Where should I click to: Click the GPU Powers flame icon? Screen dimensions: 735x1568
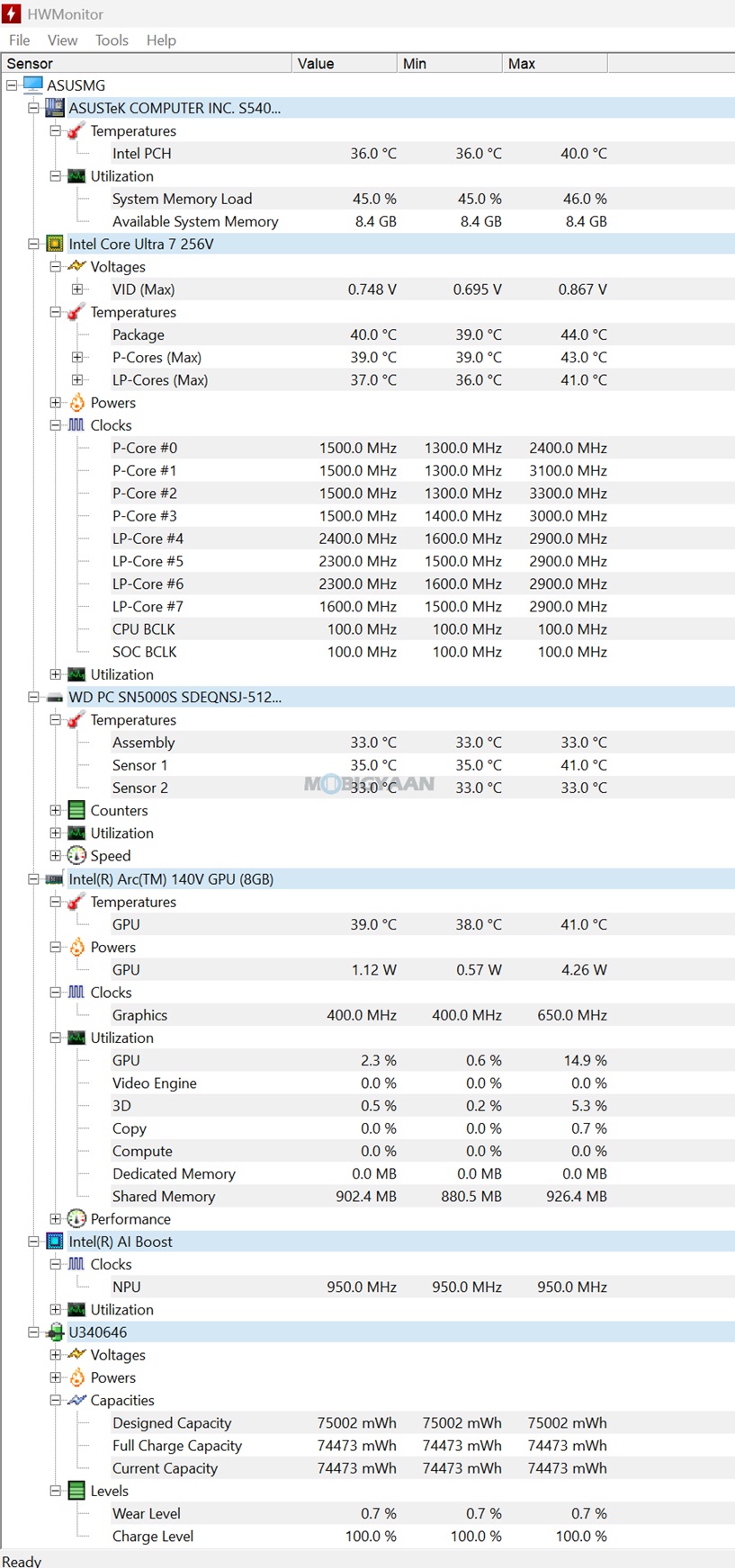[x=76, y=947]
